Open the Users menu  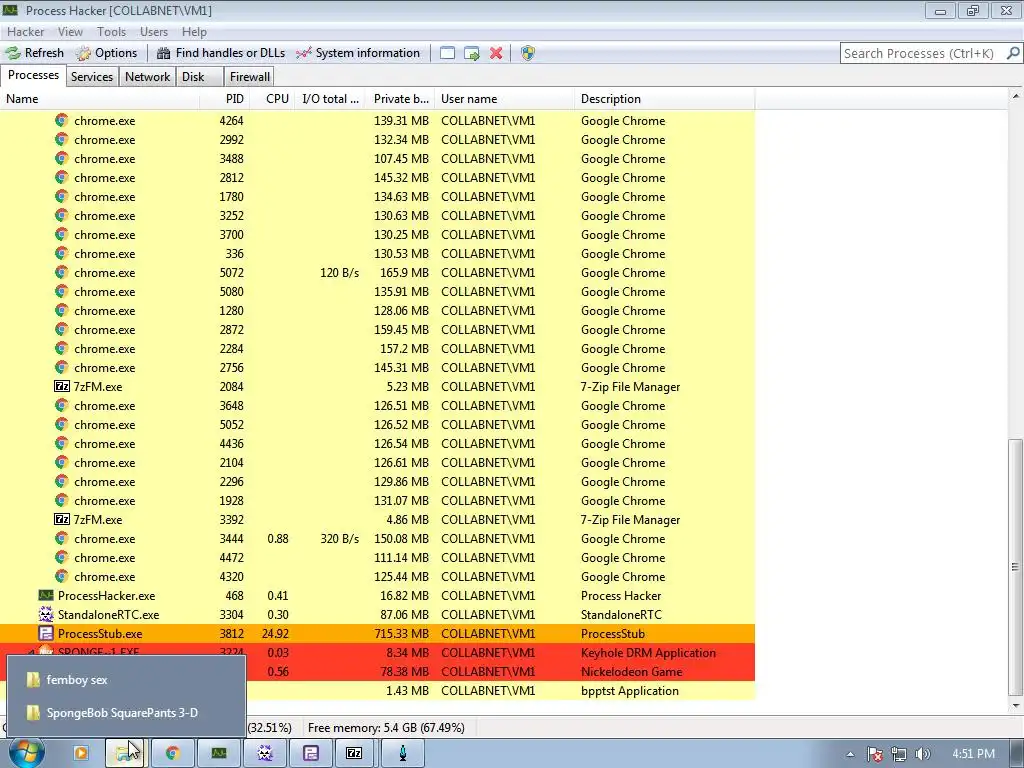tap(153, 31)
